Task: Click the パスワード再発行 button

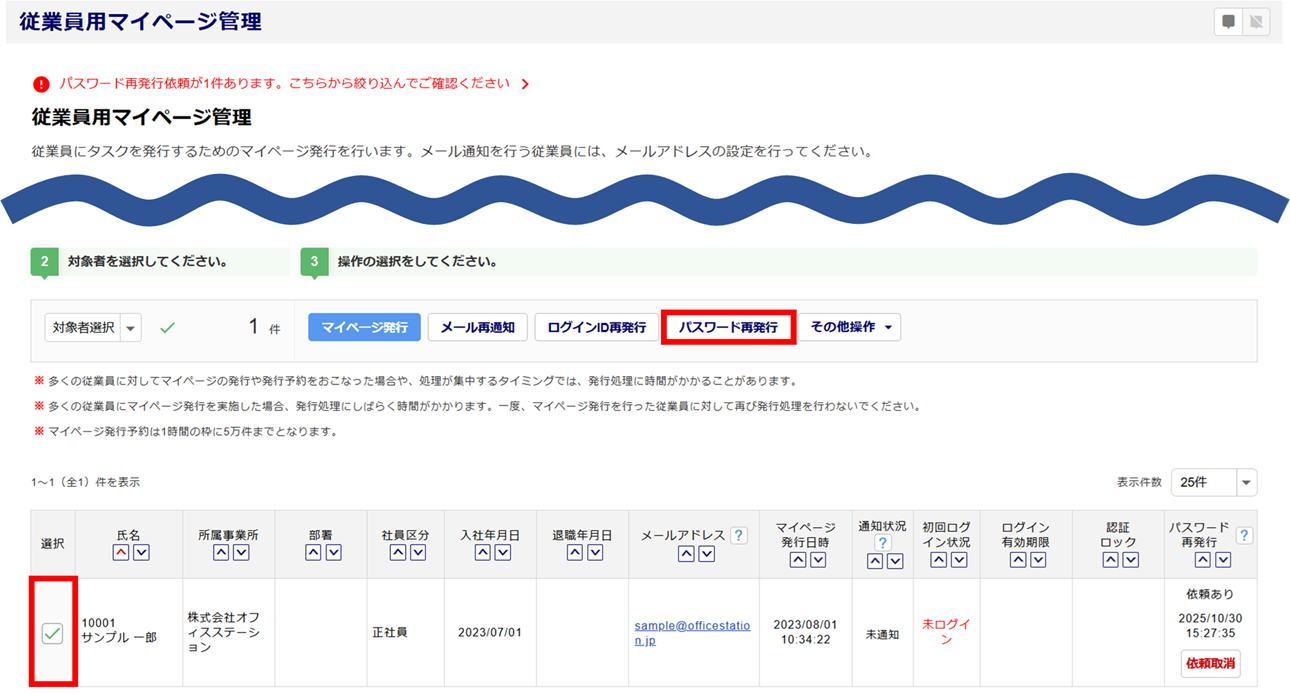Action: (x=728, y=327)
